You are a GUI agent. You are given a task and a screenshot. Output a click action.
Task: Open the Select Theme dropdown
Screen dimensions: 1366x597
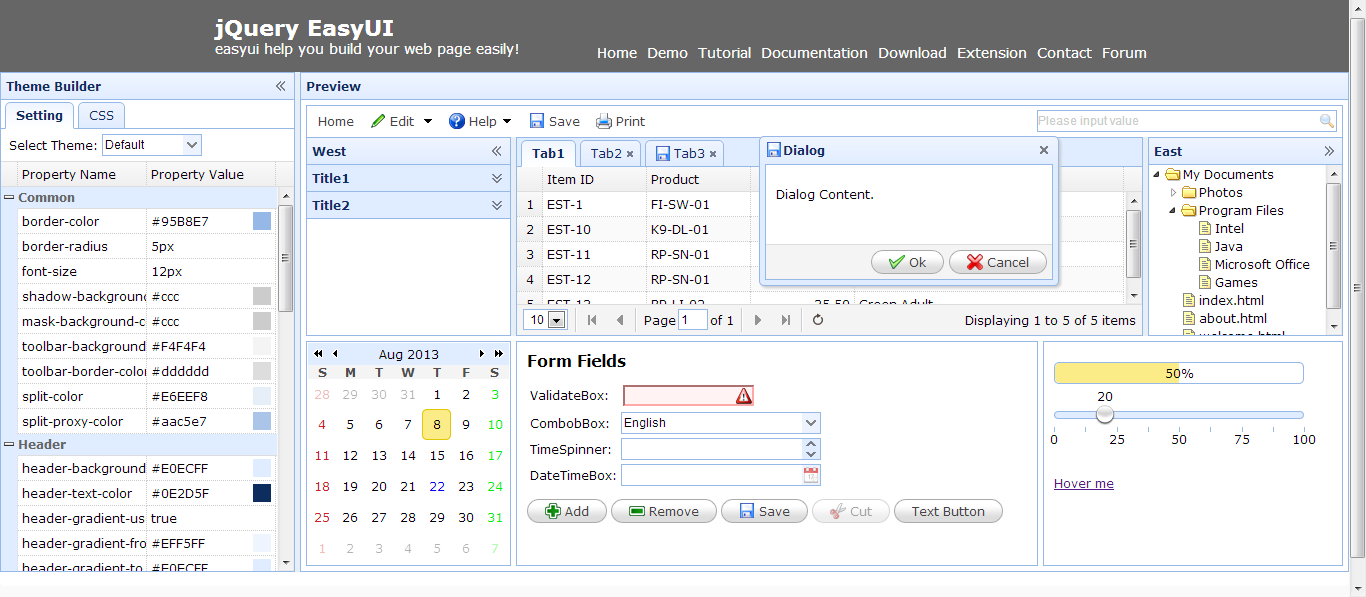192,145
